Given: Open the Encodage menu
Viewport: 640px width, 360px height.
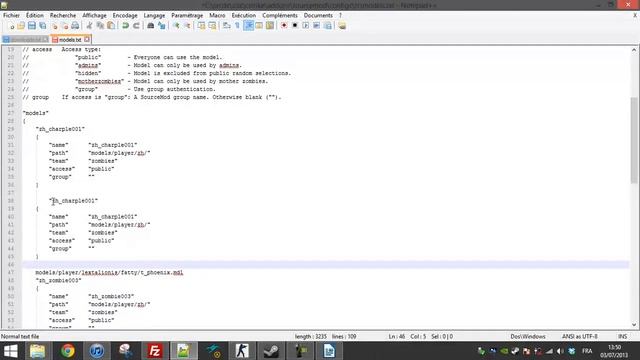Looking at the screenshot, I should tap(125, 15).
